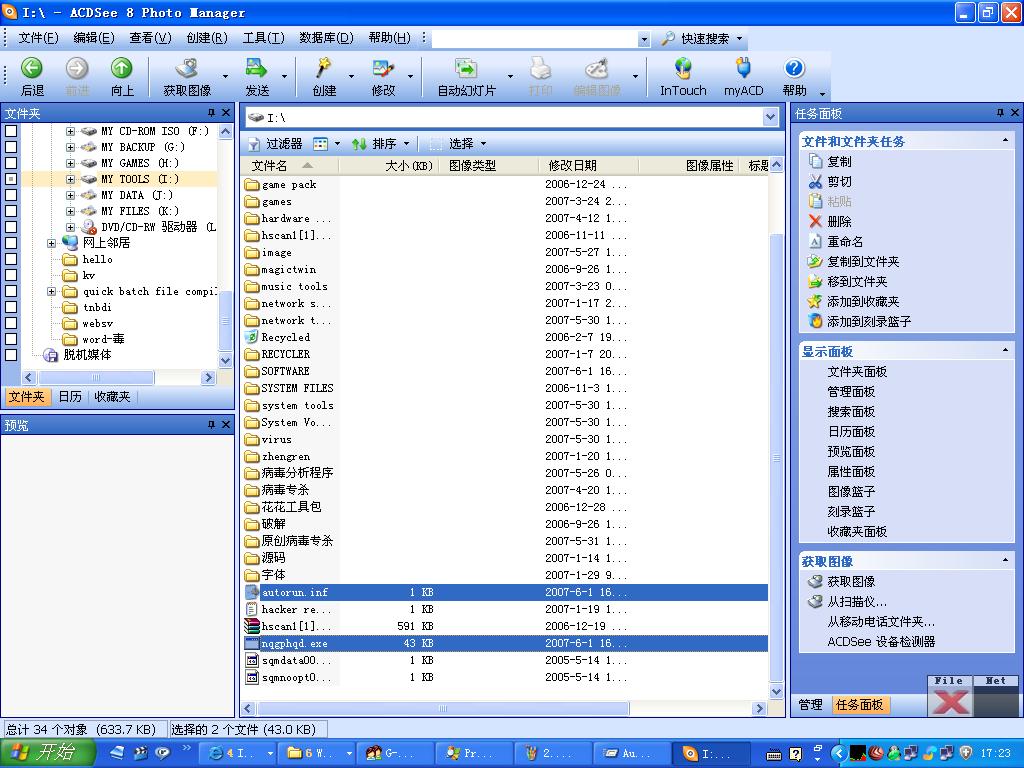Expand quick batch file compiler node
The width and height of the screenshot is (1024, 768).
pyautogui.click(x=52, y=291)
